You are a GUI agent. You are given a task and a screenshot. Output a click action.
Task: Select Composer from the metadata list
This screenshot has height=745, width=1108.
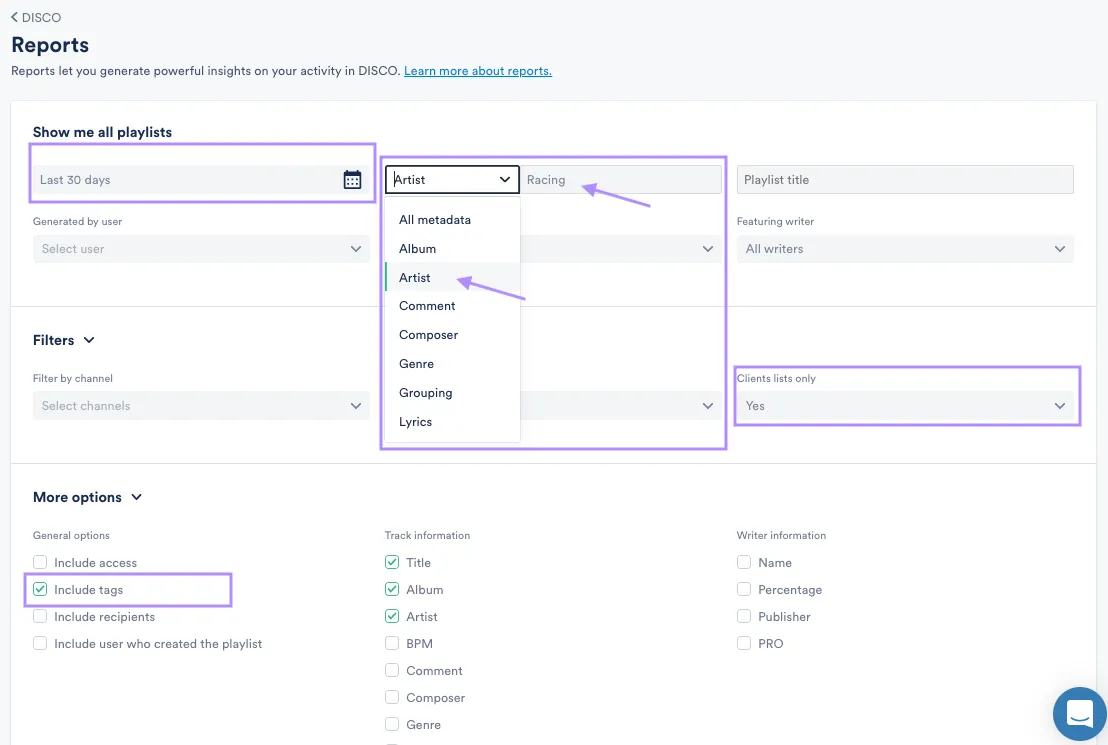[x=428, y=335]
